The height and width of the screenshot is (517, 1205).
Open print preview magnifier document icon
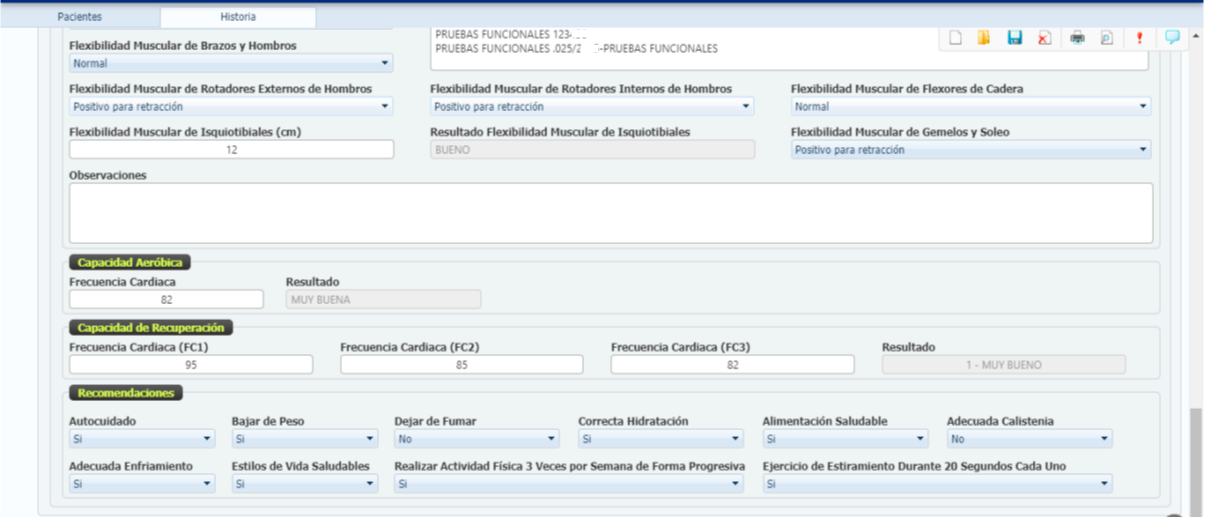coord(1106,38)
